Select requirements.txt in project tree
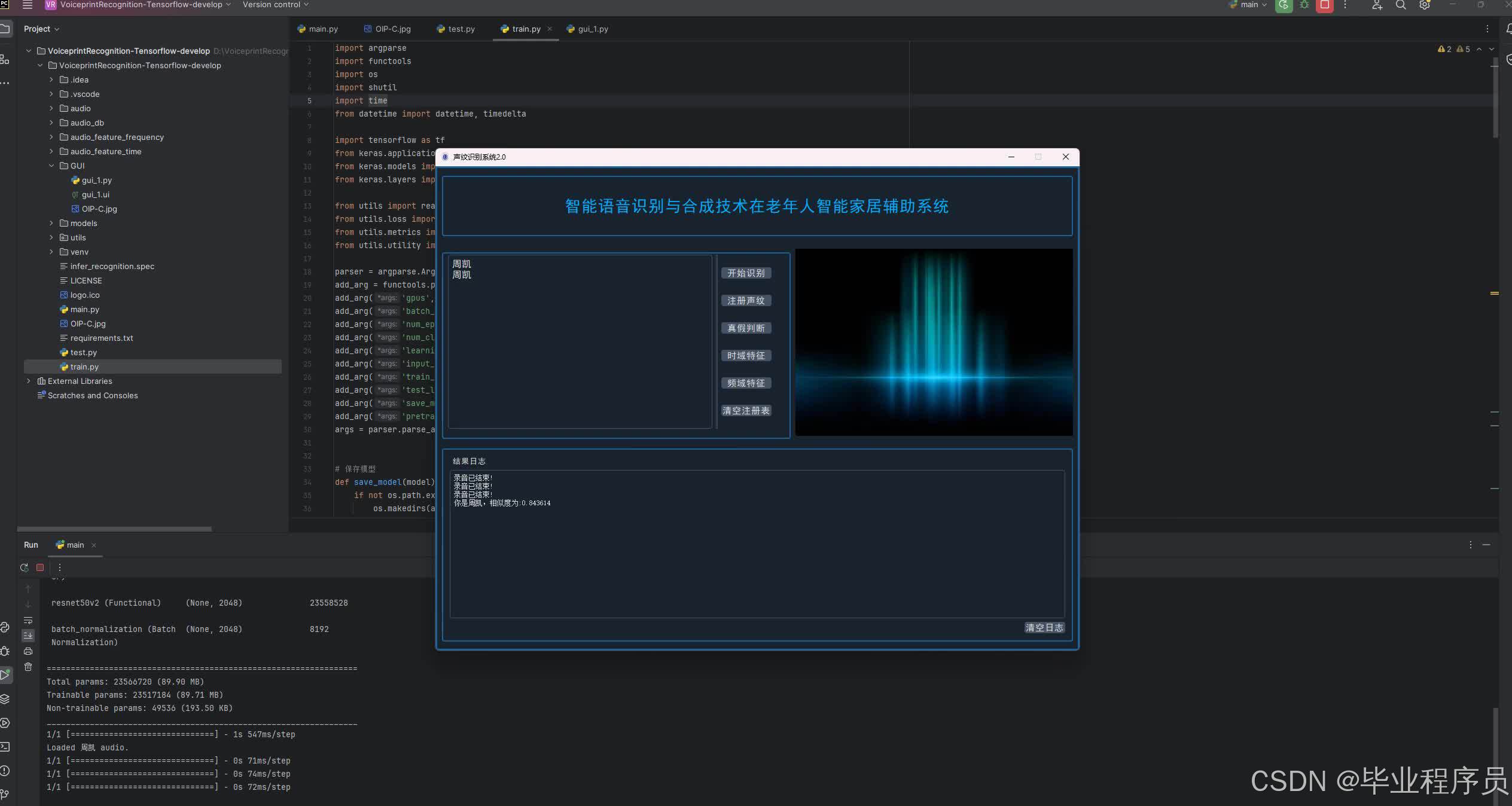The height and width of the screenshot is (806, 1512). pyautogui.click(x=101, y=338)
